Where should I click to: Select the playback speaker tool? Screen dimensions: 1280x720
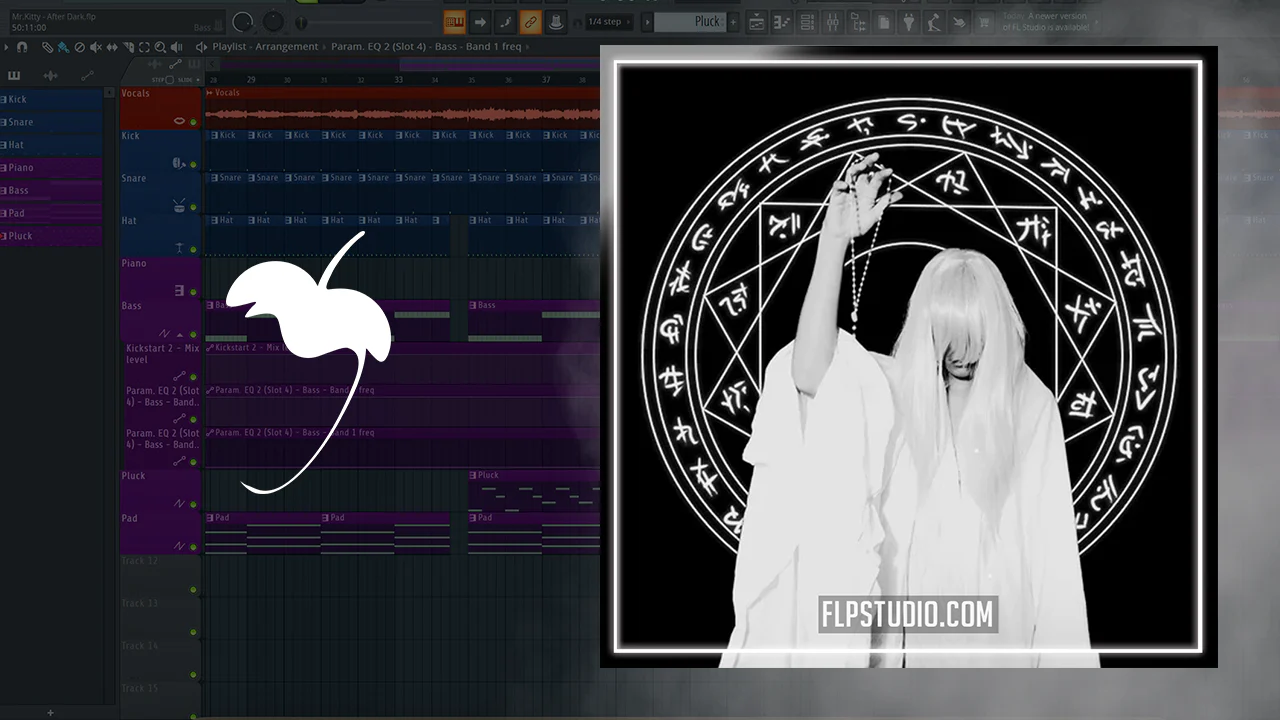pos(176,47)
